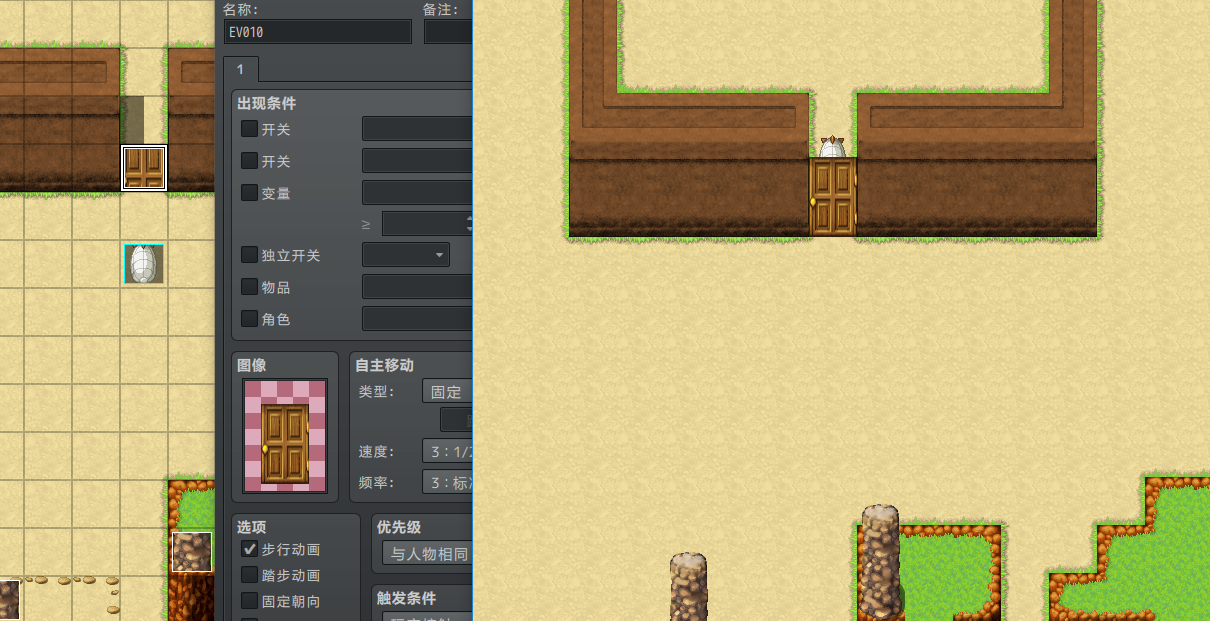1210x621 pixels.
Task: Click the 备注 note field
Action: click(x=448, y=32)
